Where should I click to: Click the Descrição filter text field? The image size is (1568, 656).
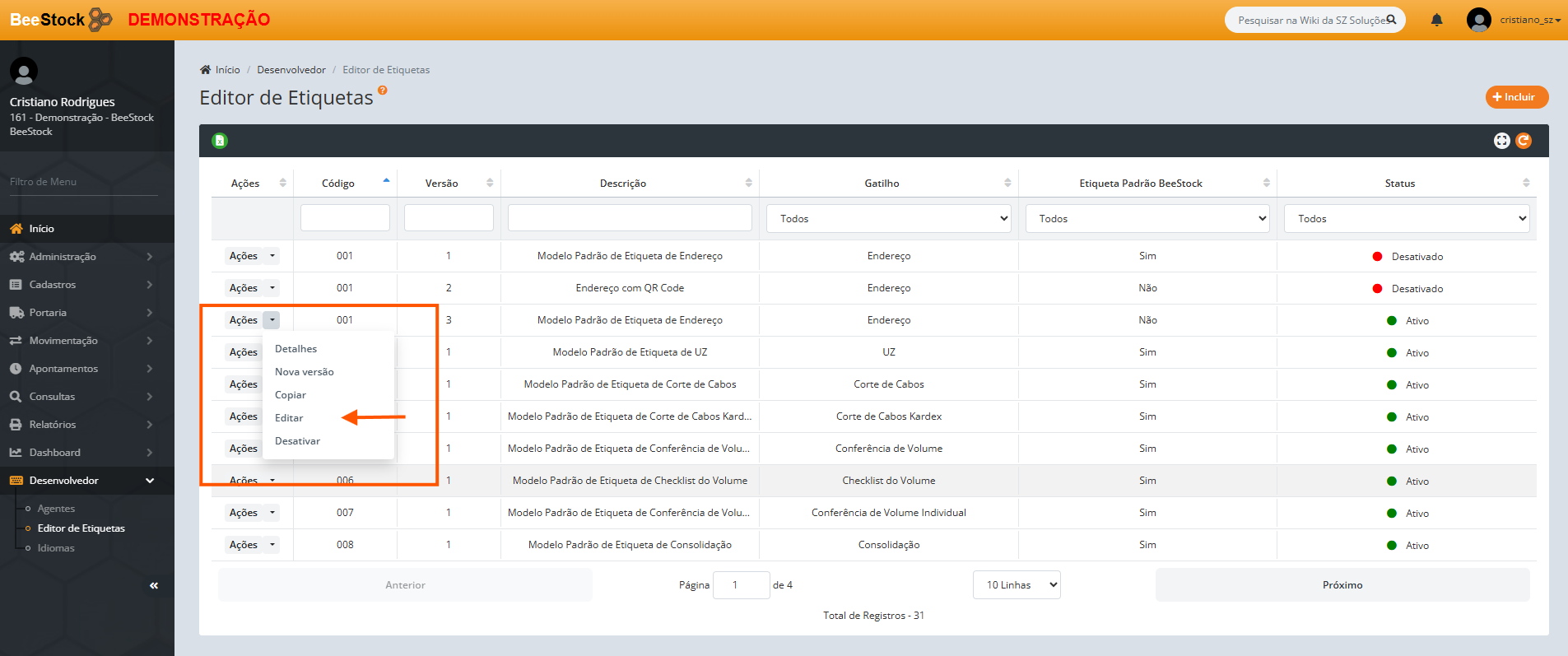point(630,218)
